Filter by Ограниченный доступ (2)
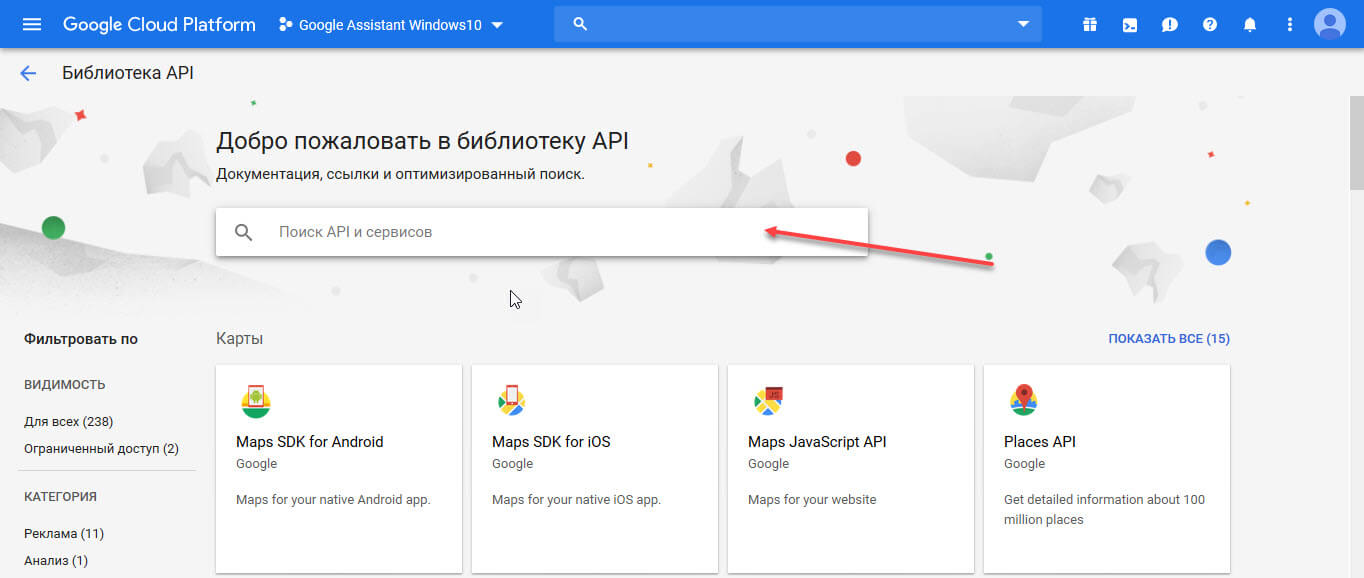Screen dimensions: 1364x578 [101, 449]
